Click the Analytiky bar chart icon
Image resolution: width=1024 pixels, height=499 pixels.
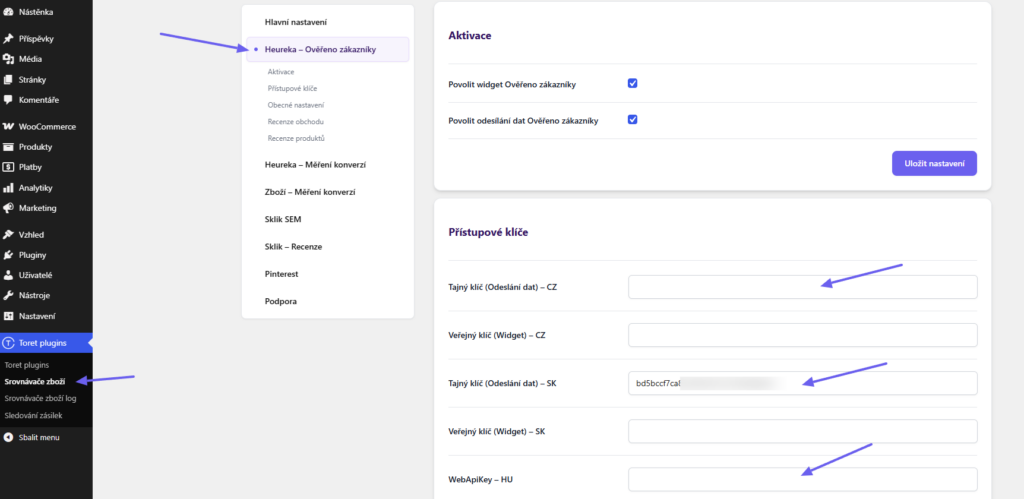(8, 188)
